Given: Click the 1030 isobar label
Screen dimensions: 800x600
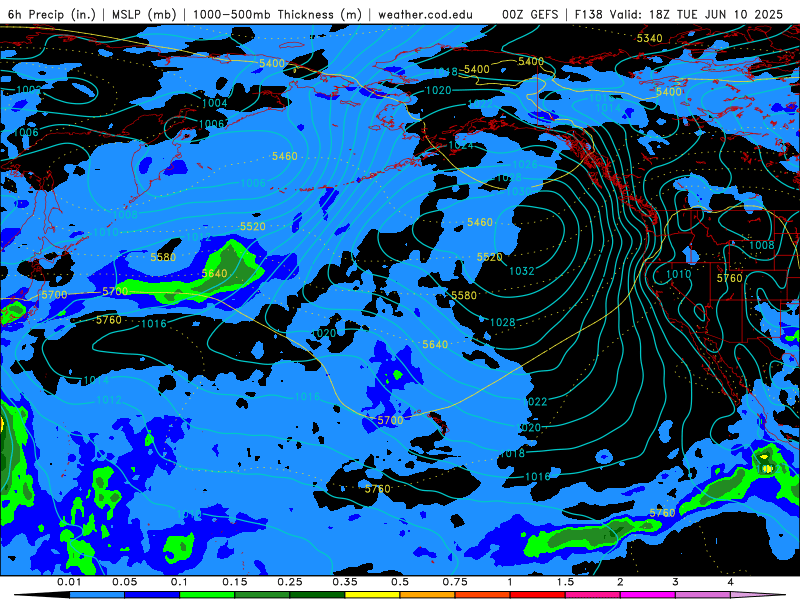Looking at the screenshot, I should (x=518, y=191).
